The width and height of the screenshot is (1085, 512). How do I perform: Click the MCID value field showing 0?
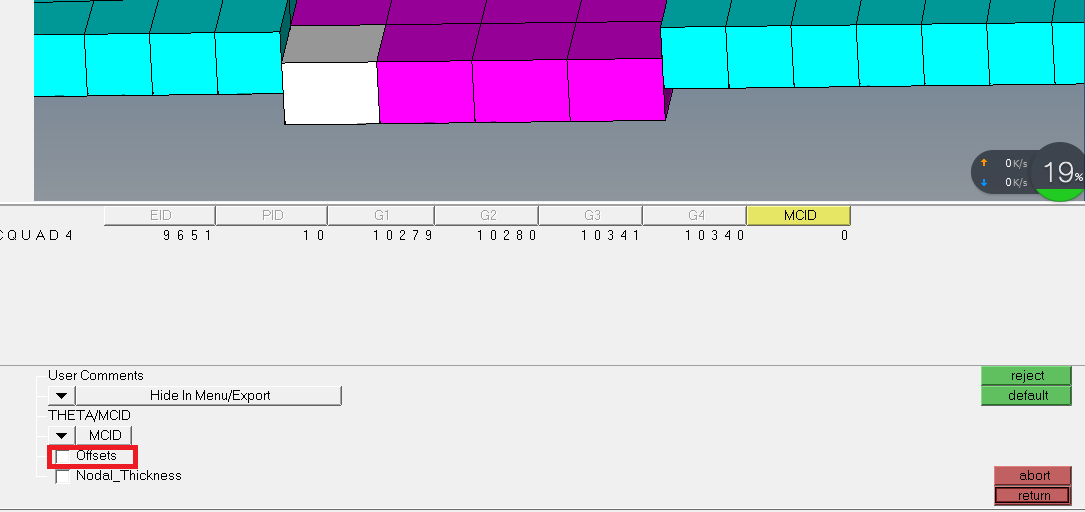coord(843,236)
